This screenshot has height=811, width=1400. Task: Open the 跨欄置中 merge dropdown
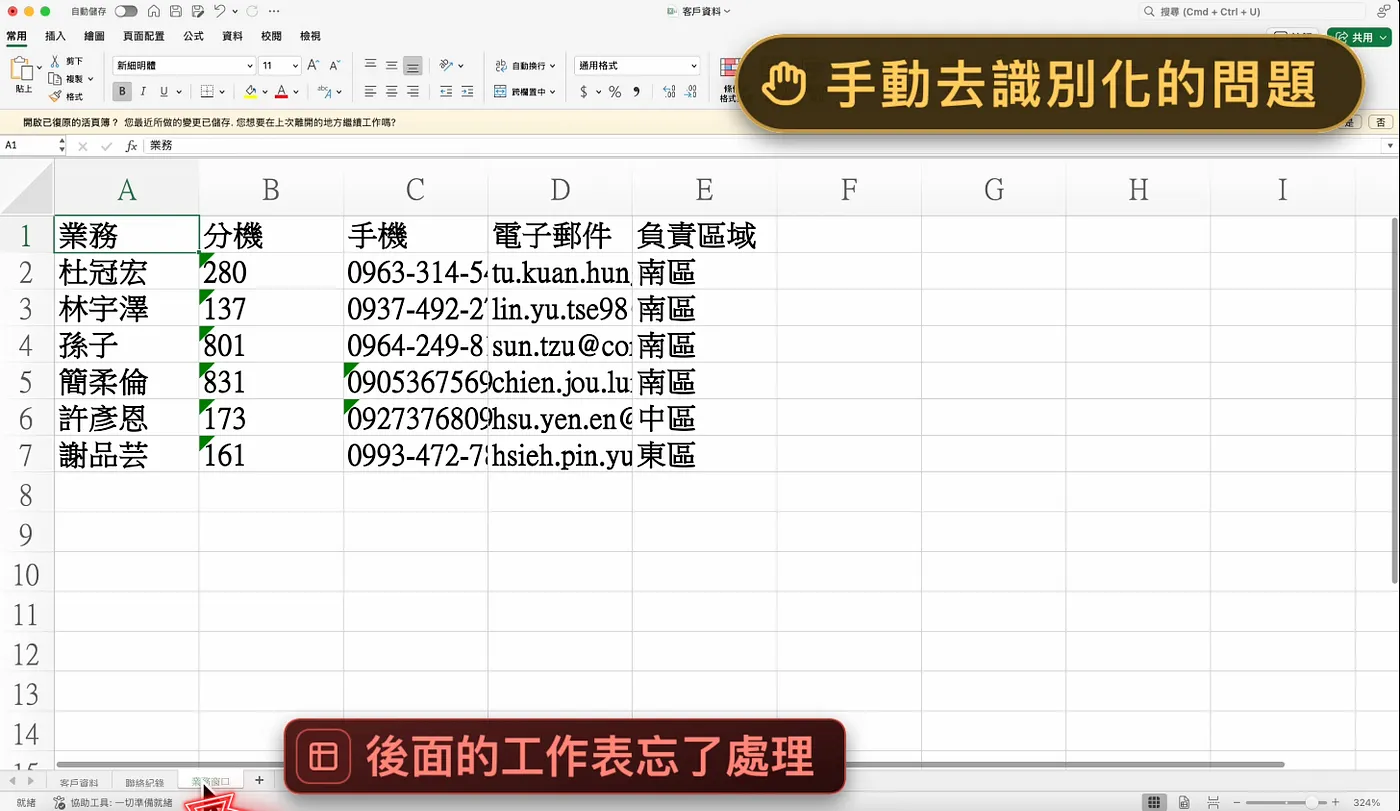pos(553,92)
